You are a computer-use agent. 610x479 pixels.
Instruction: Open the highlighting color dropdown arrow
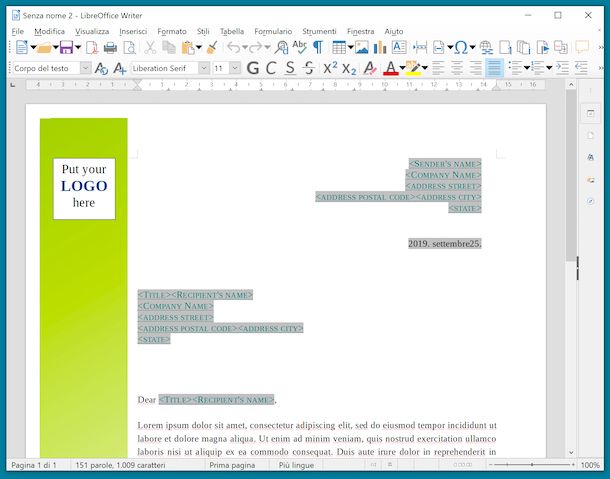click(x=425, y=68)
